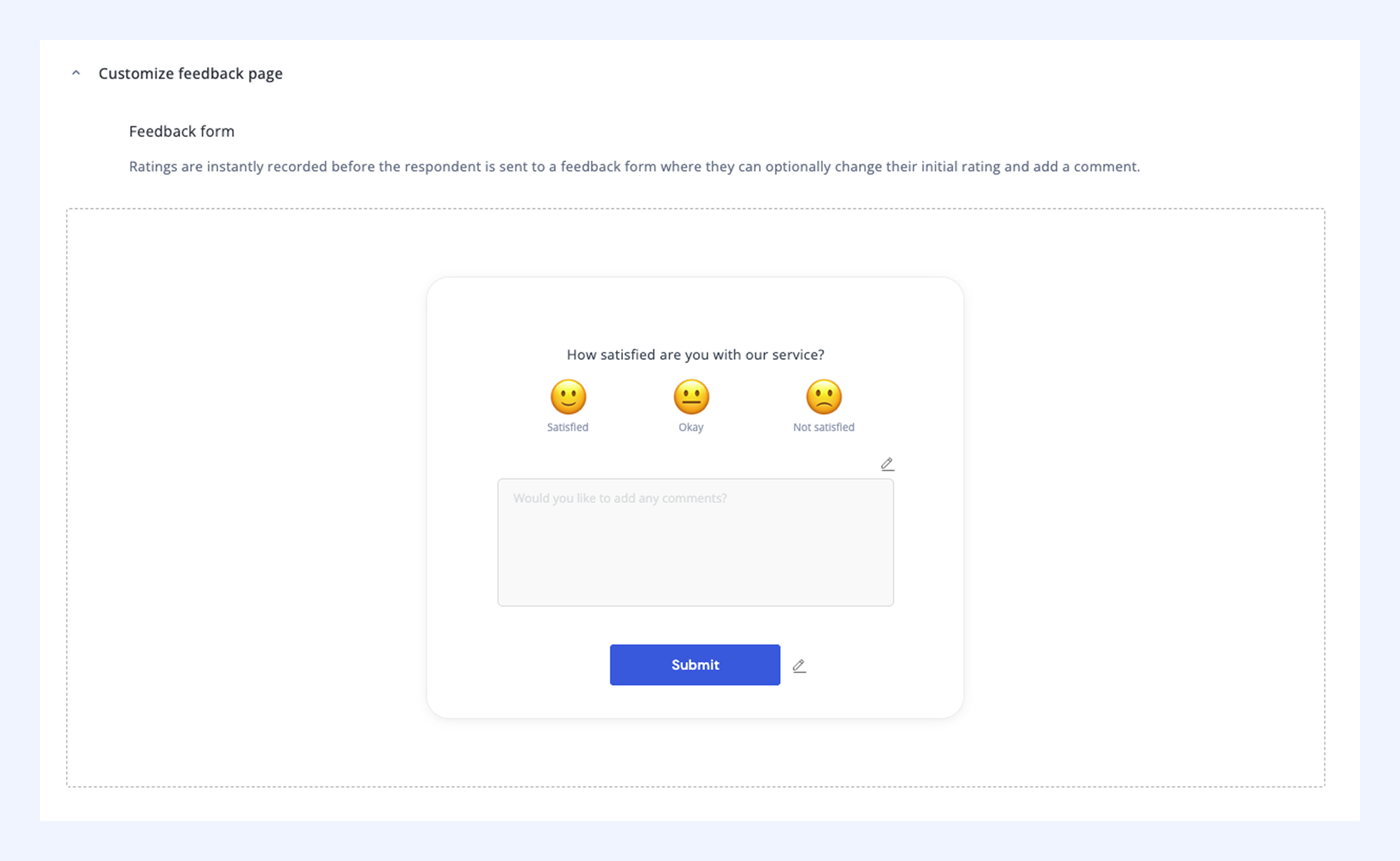Click the Okay rating label text
The height and width of the screenshot is (861, 1400).
tap(691, 427)
